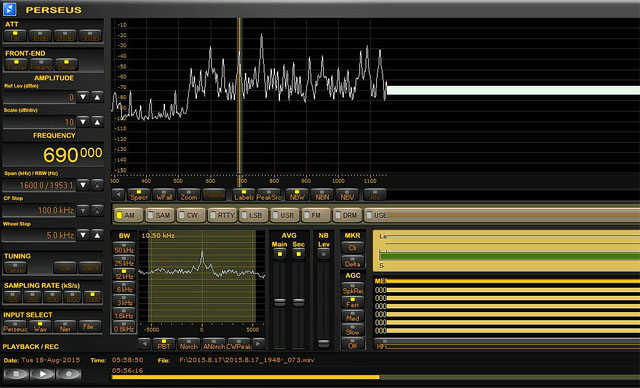Enable Zoom on the spectrum display
Image resolution: width=640 pixels, height=388 pixels.
[189, 195]
